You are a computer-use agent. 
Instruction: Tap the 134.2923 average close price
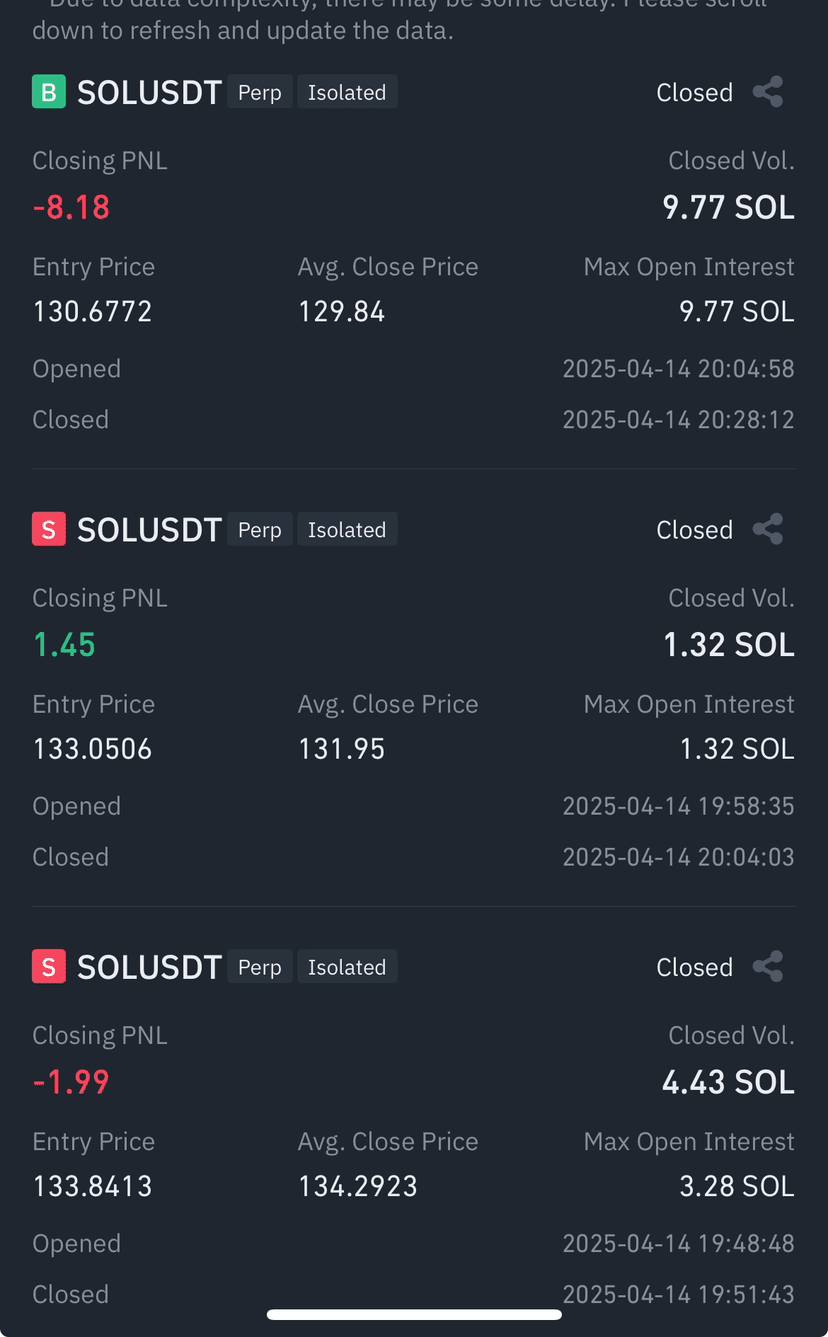(358, 1187)
